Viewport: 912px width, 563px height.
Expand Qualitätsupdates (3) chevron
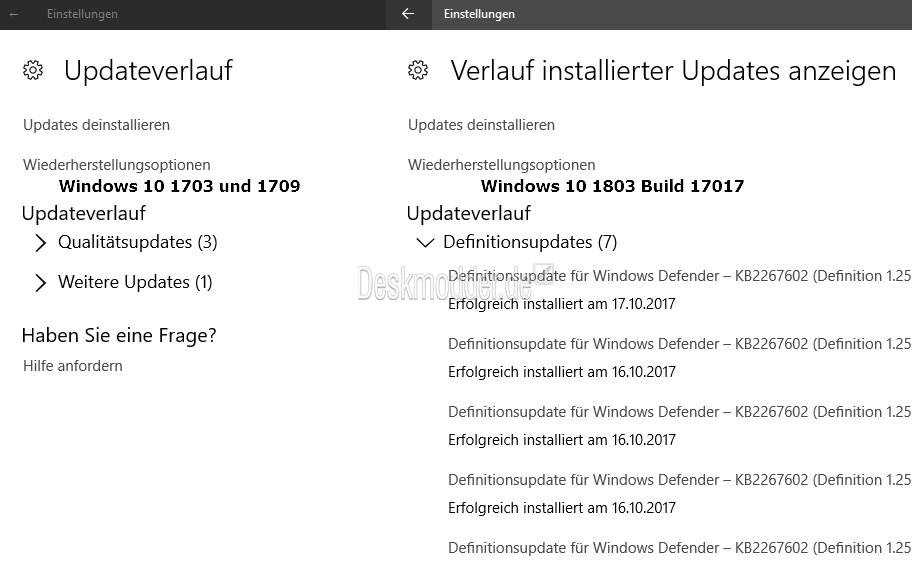[x=40, y=243]
